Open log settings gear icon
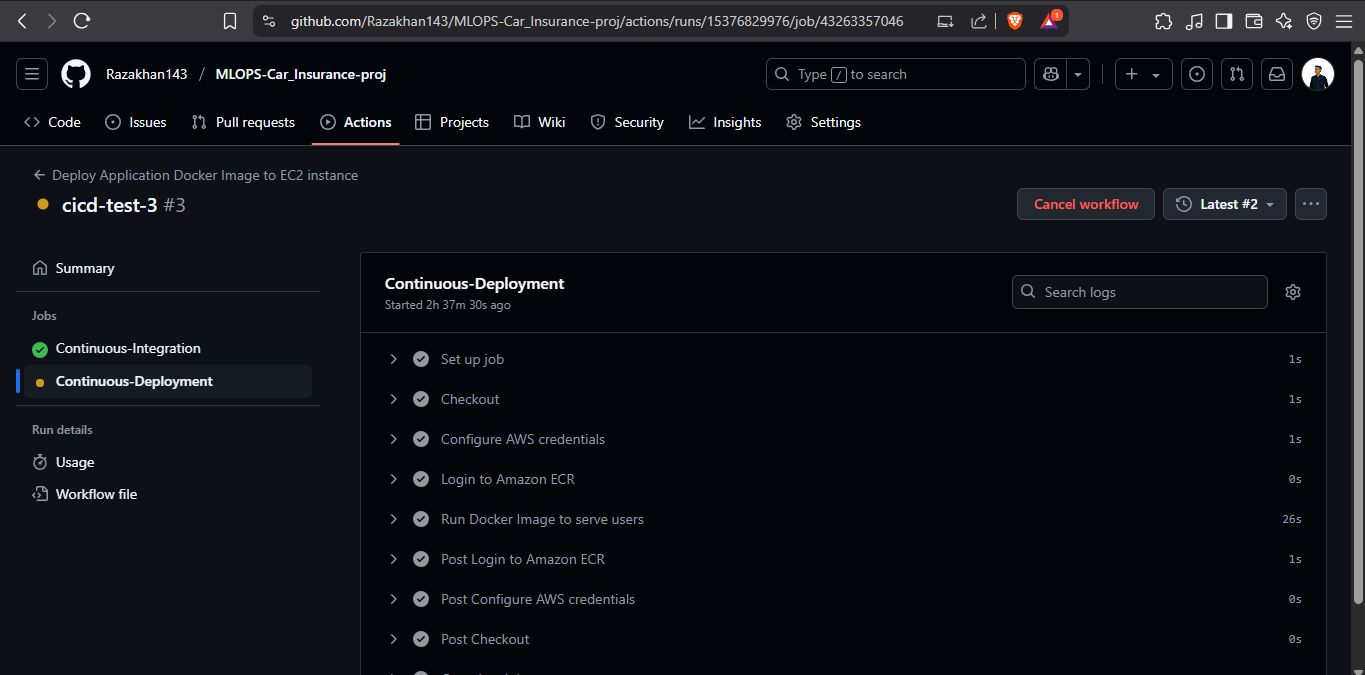 coord(1293,292)
